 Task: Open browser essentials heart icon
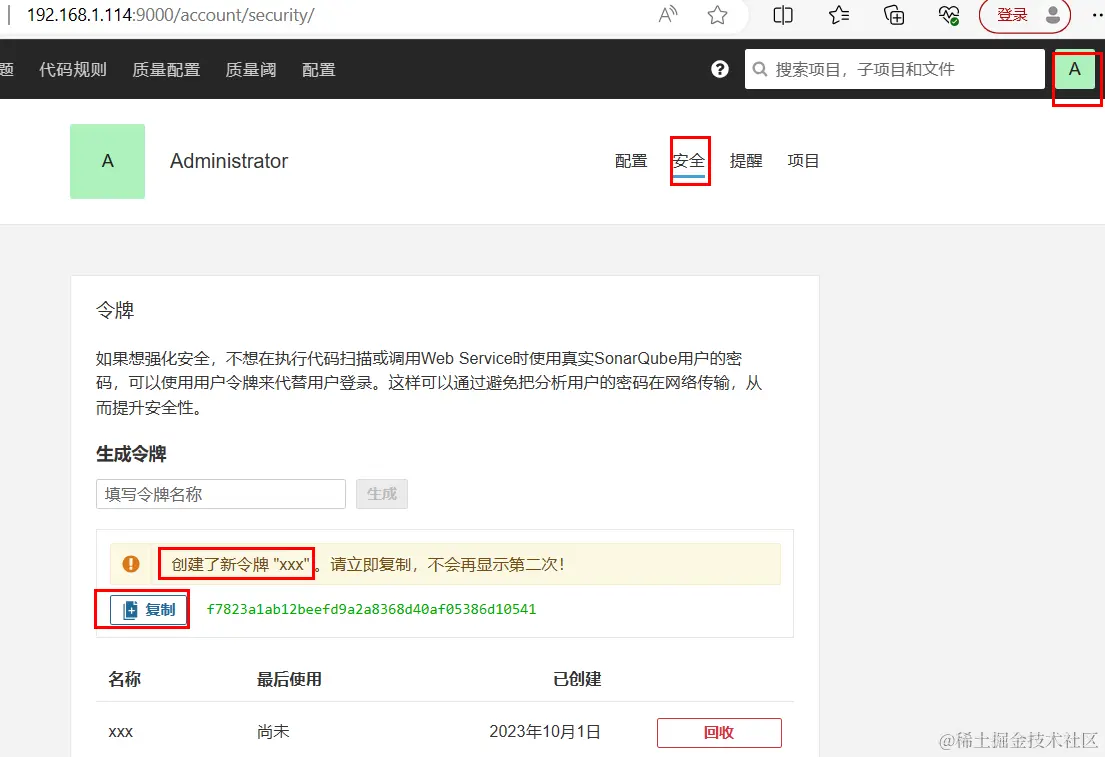click(949, 15)
